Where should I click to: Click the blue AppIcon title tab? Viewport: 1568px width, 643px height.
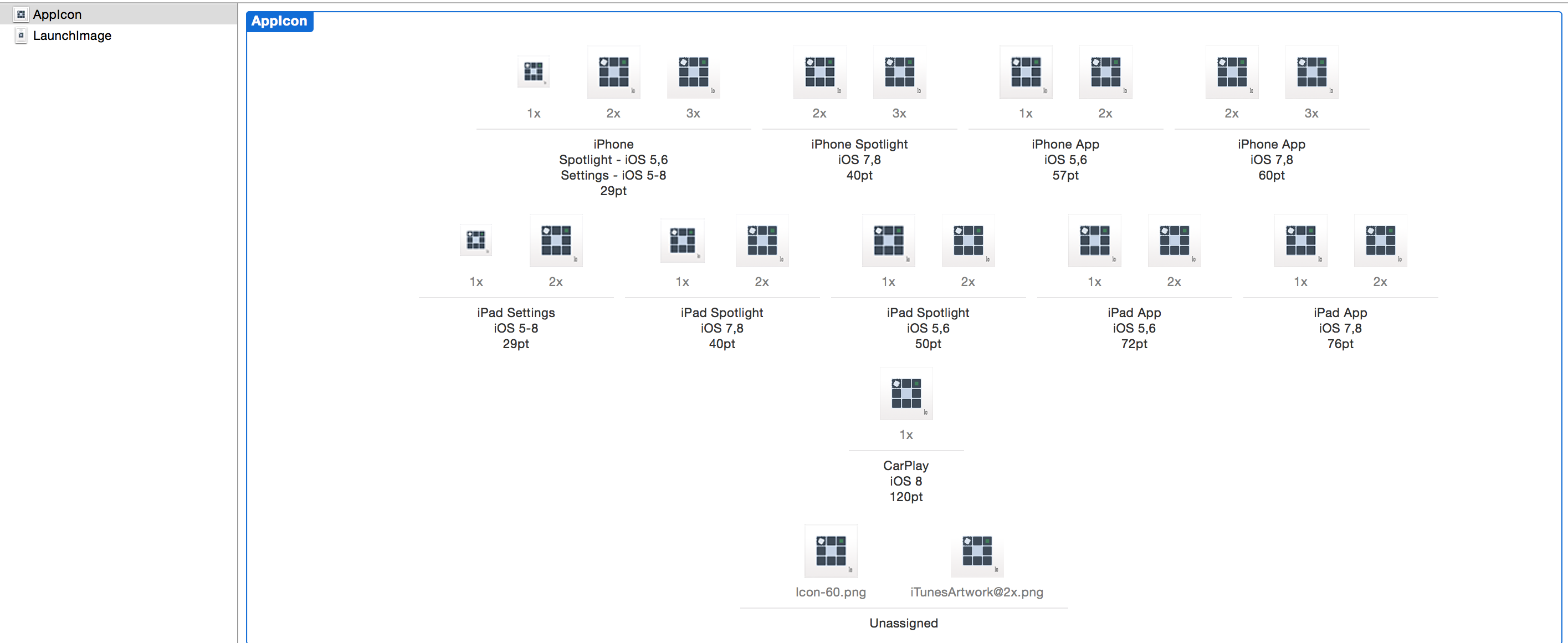[279, 21]
